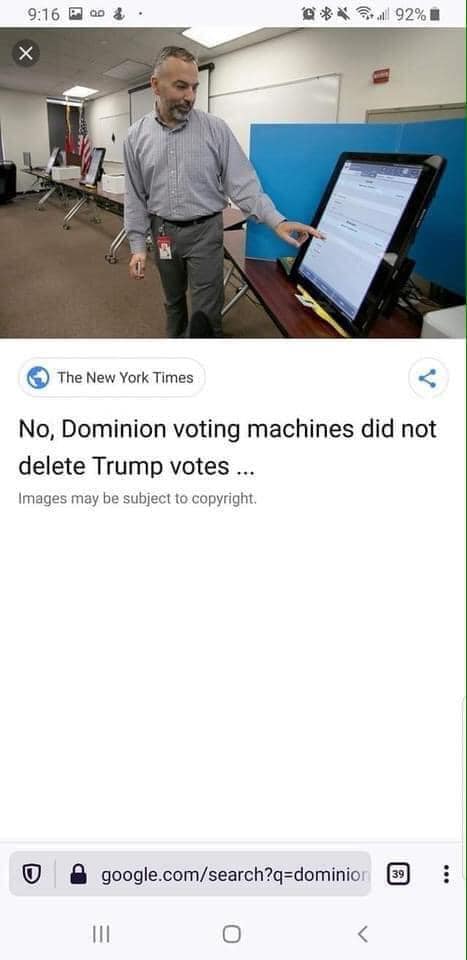Tap the Wi-Fi status icon
467x960 pixels.
[365, 14]
